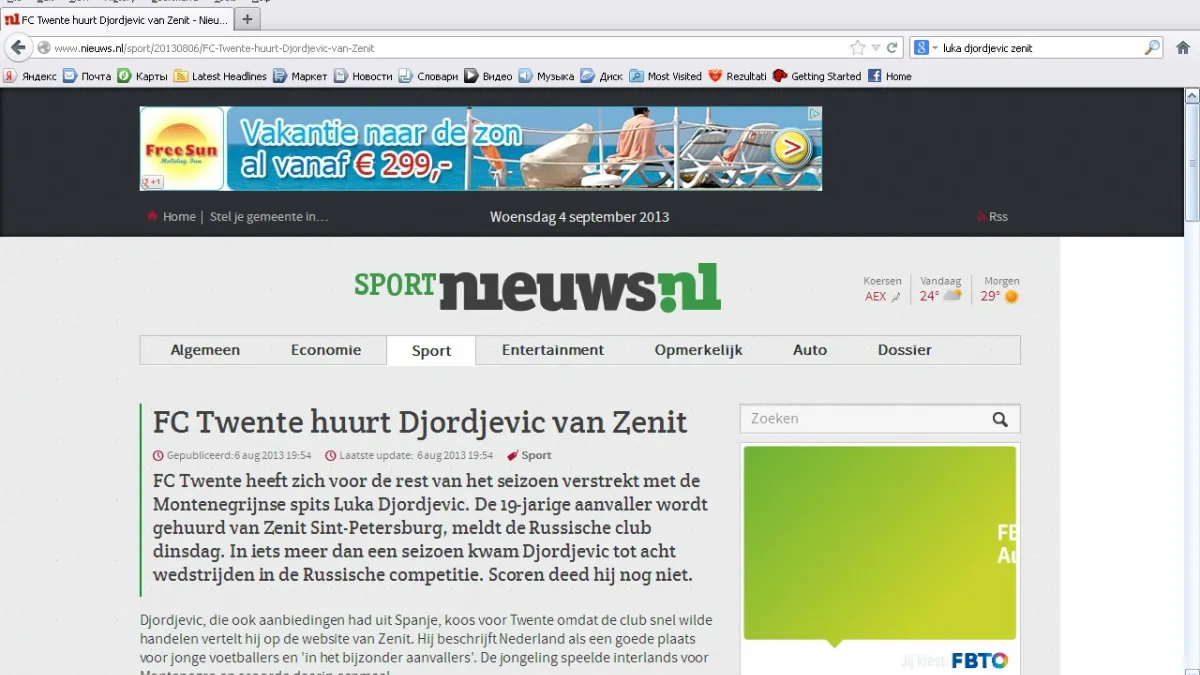This screenshot has height=675, width=1200.
Task: Open the Latest Headlines feed bookmark
Action: 220,76
